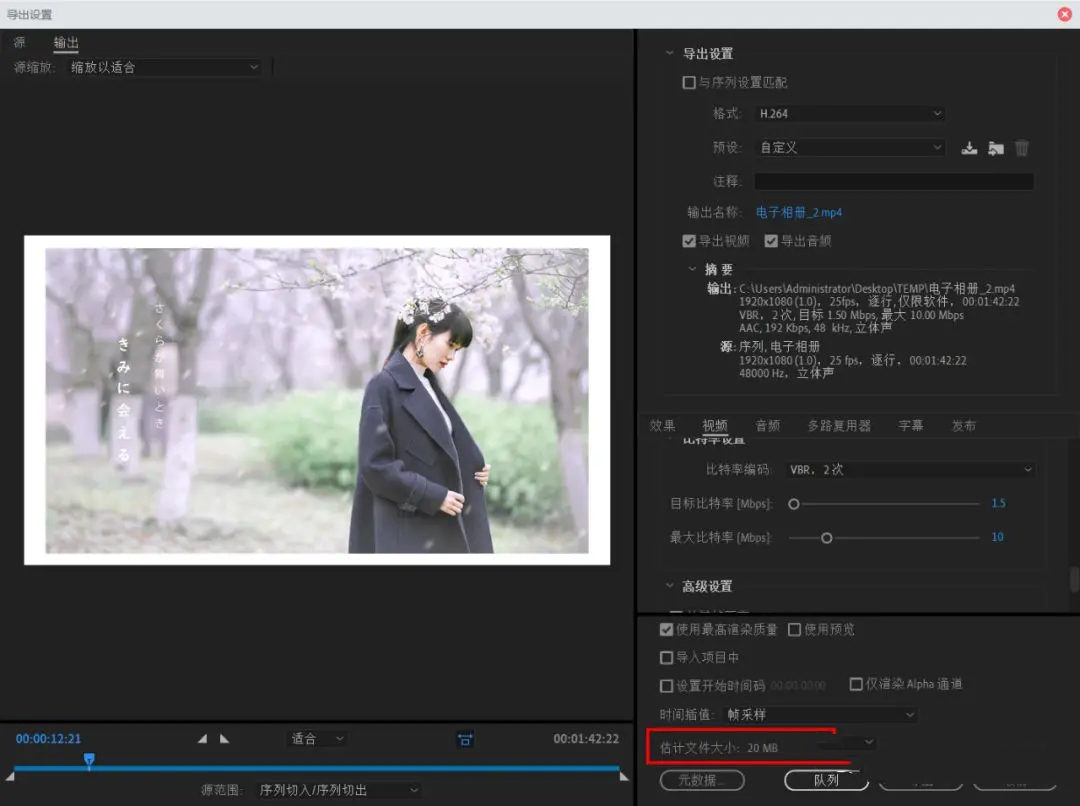The width and height of the screenshot is (1080, 806).
Task: Switch to the 源 source tab
Action: click(20, 42)
